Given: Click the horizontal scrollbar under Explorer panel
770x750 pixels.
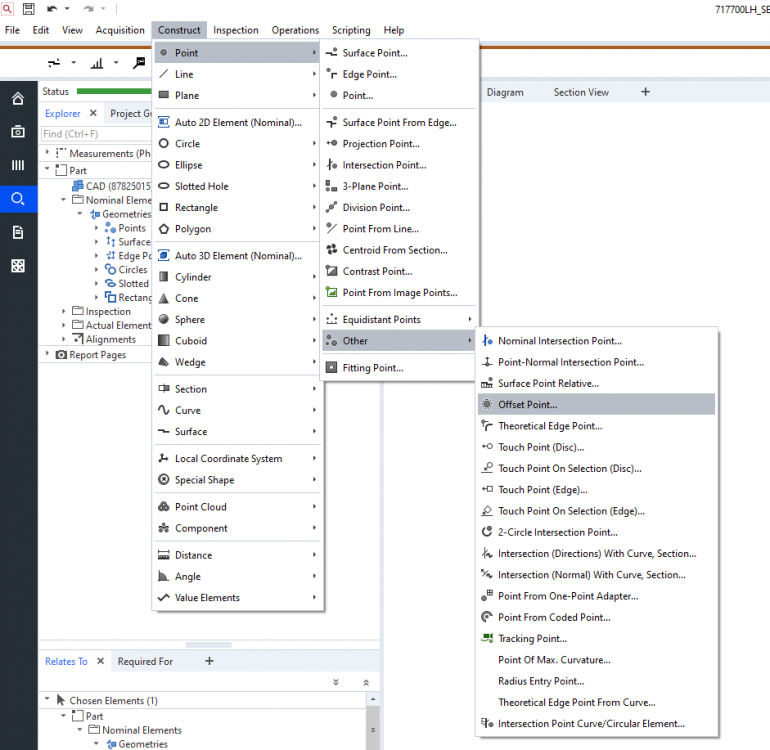Looking at the screenshot, I should (209, 645).
